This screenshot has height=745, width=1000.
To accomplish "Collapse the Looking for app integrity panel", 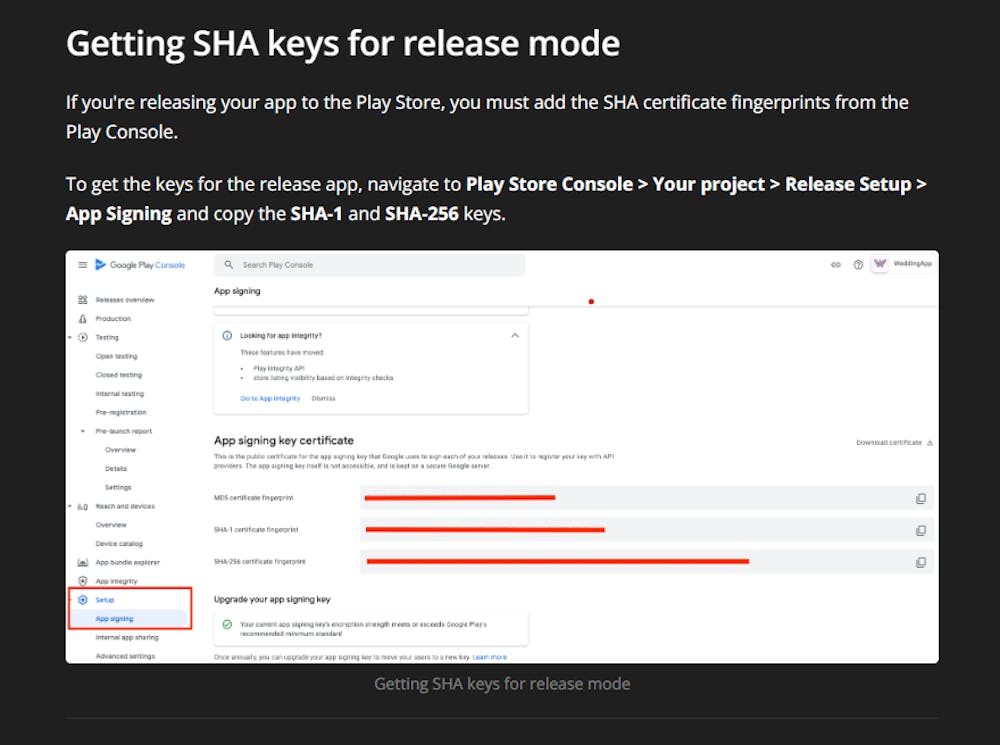I will [x=515, y=335].
